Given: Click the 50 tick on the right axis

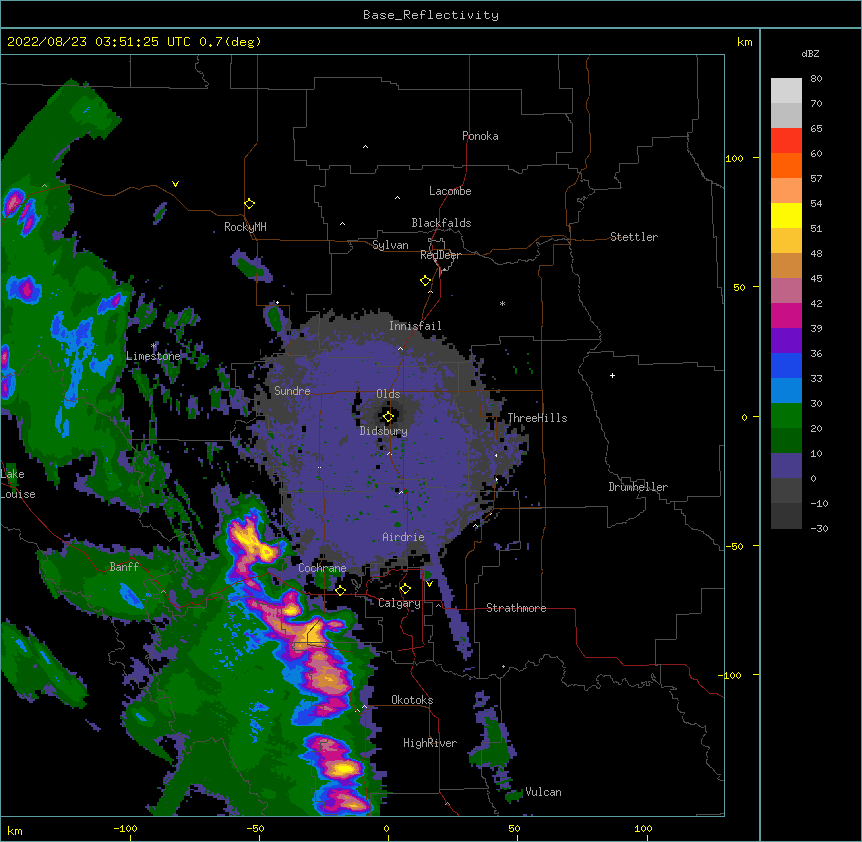Looking at the screenshot, I should 739,287.
